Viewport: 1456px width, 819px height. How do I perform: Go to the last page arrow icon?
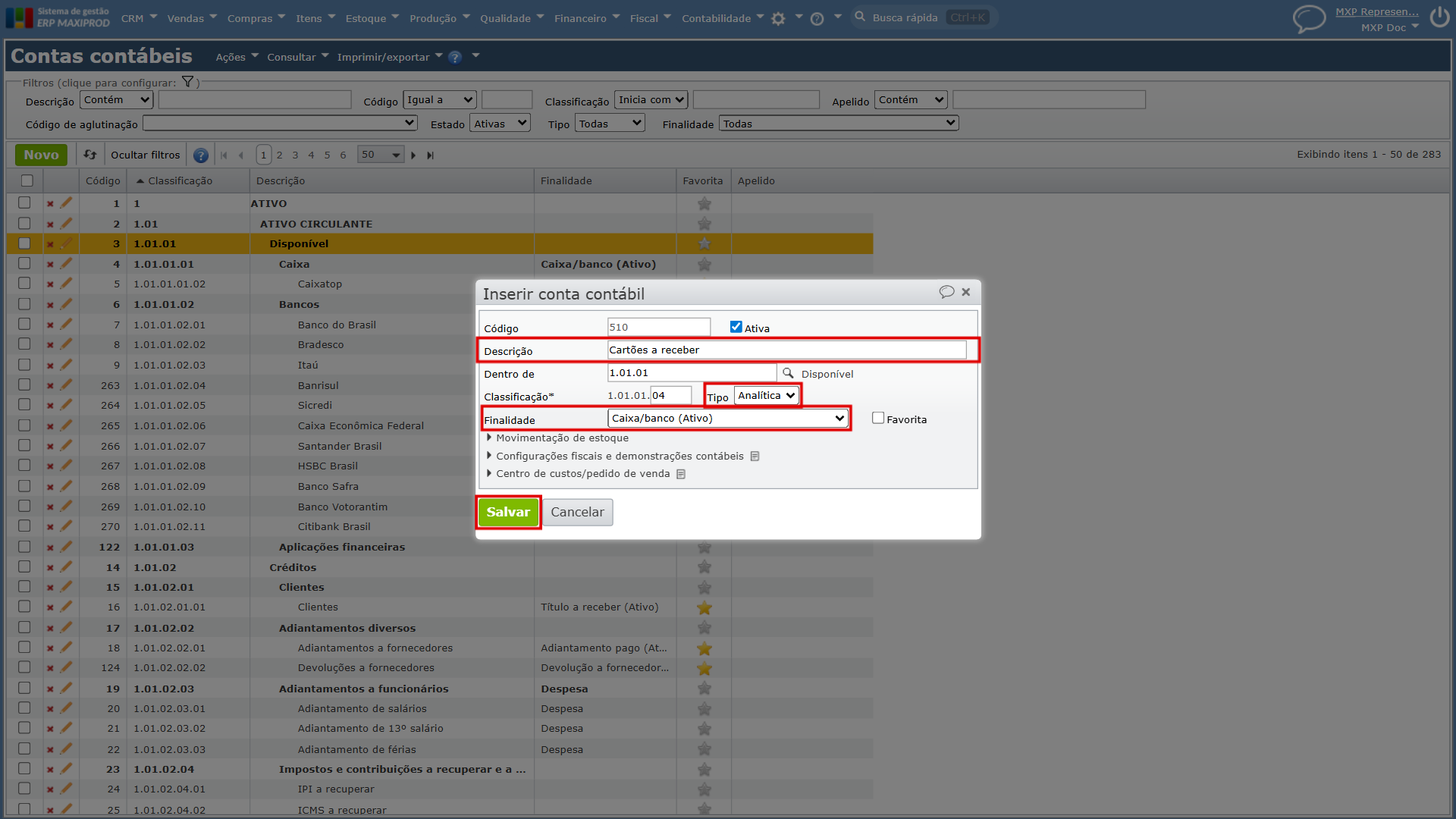pyautogui.click(x=430, y=155)
